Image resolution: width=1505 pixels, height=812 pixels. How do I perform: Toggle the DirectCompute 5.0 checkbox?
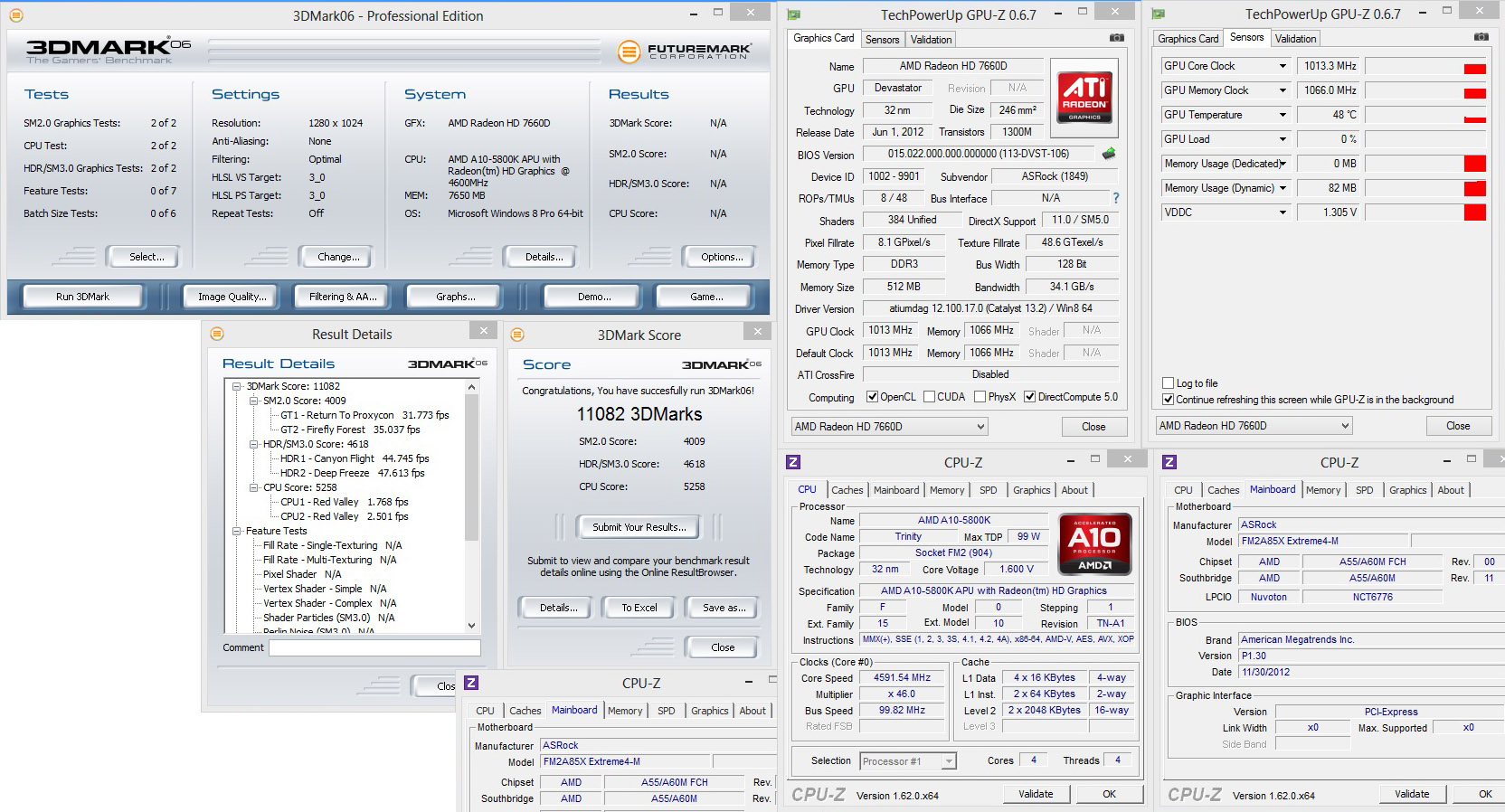point(1029,397)
